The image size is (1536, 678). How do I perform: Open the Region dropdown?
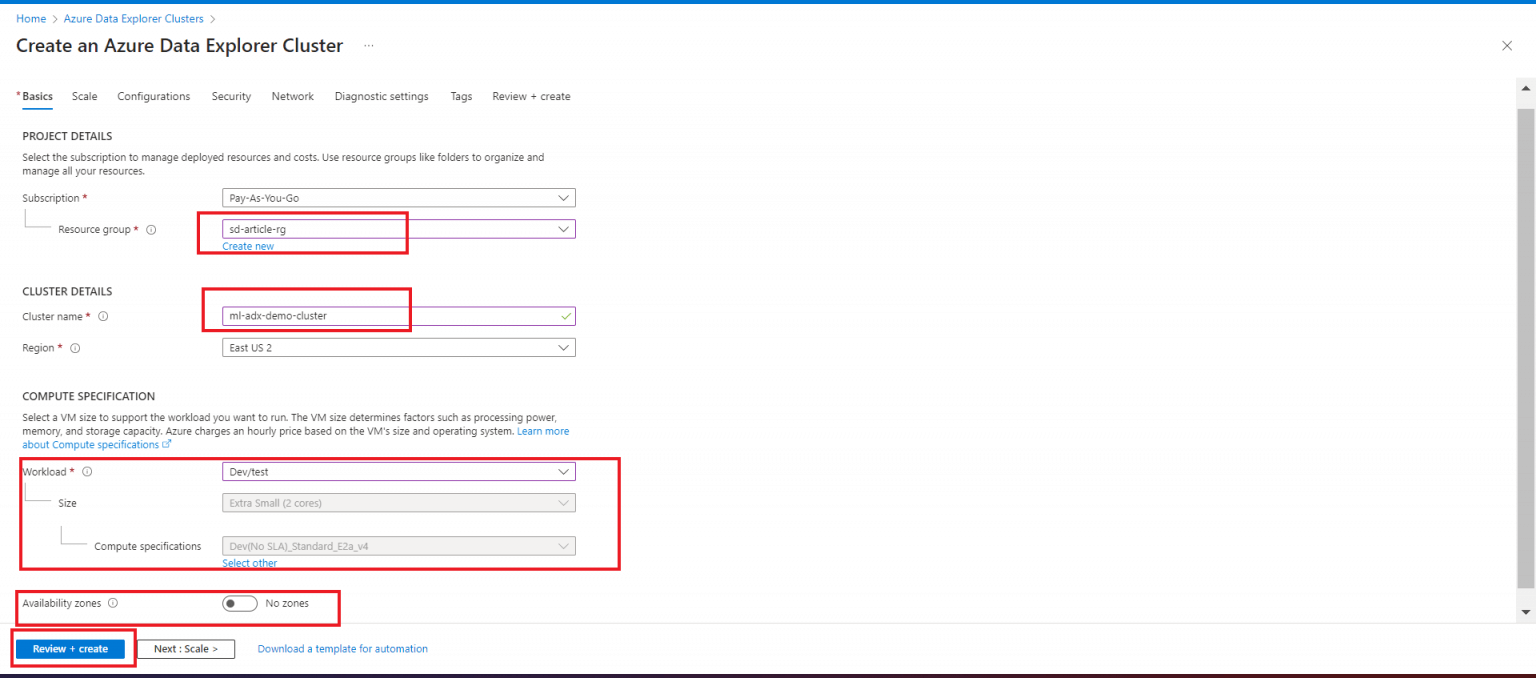coord(399,348)
